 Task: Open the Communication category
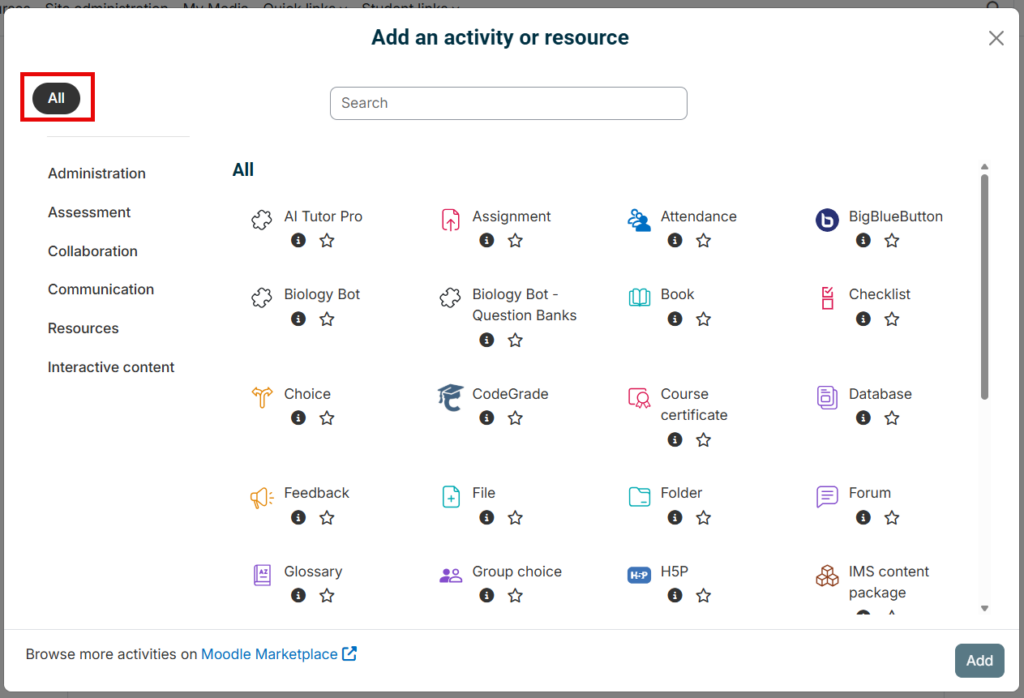click(x=101, y=289)
